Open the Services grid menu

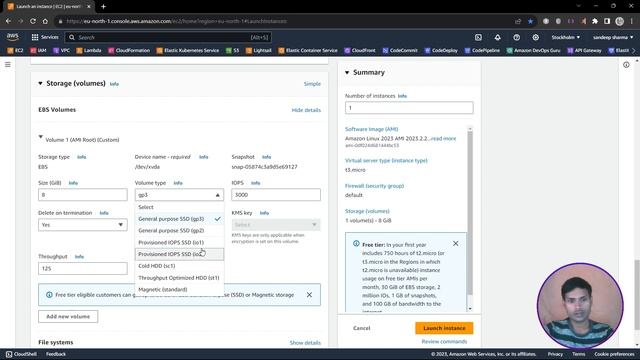pos(45,37)
